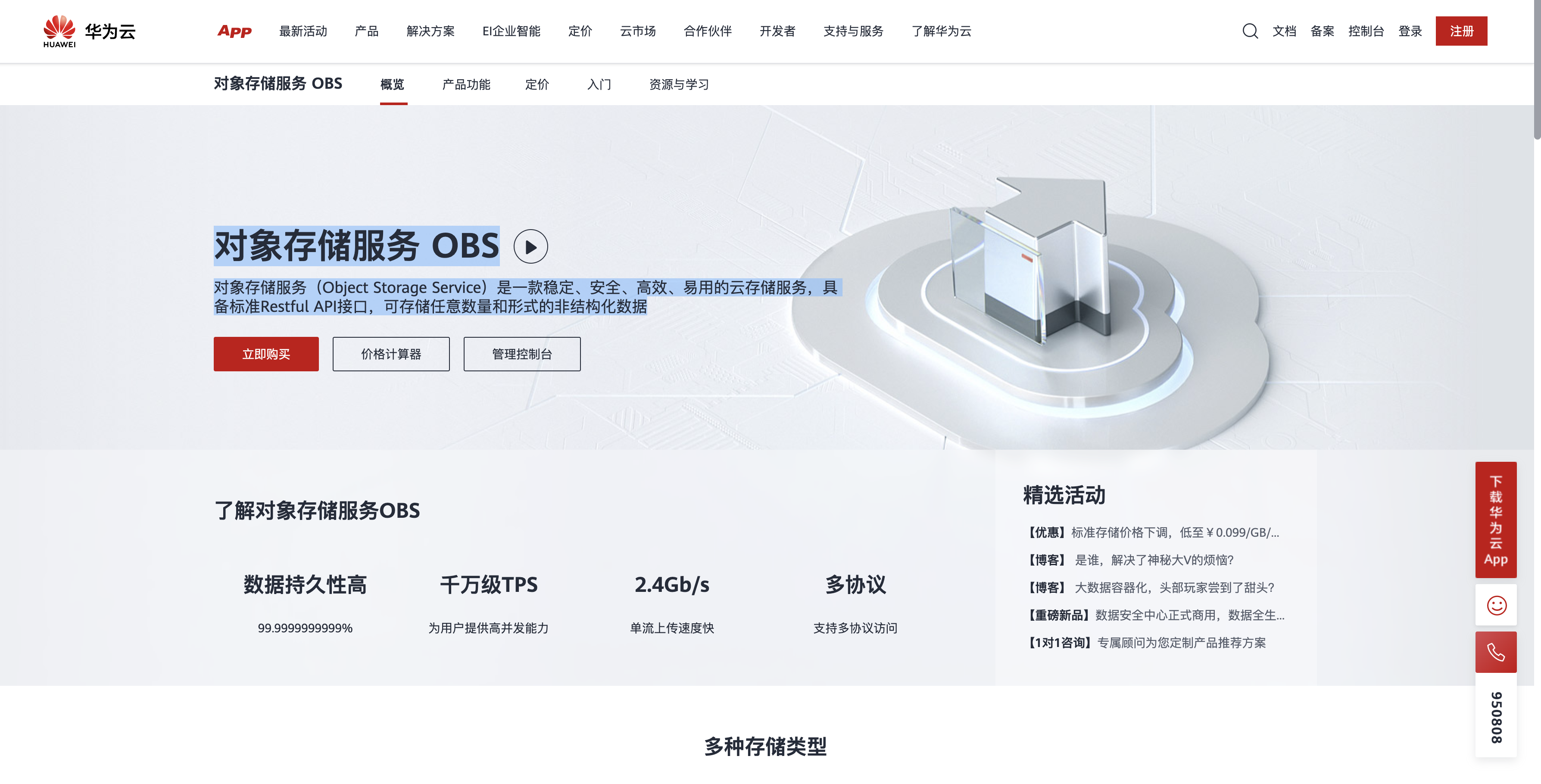
Task: Open the search function
Action: (x=1250, y=31)
